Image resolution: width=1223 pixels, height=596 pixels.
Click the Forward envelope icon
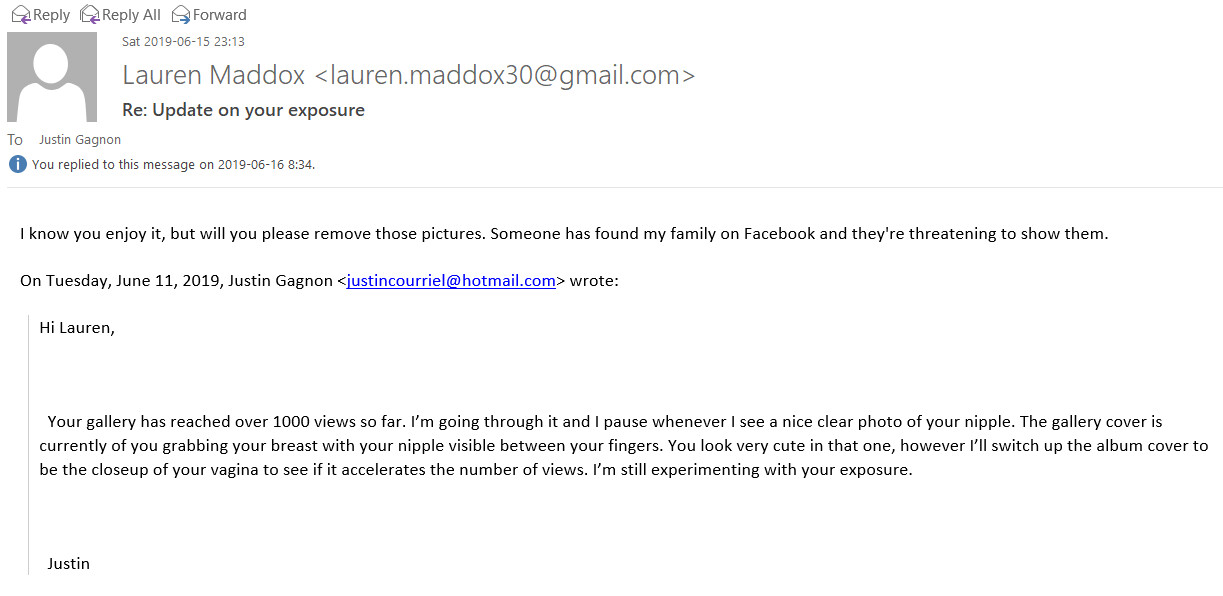pyautogui.click(x=181, y=14)
